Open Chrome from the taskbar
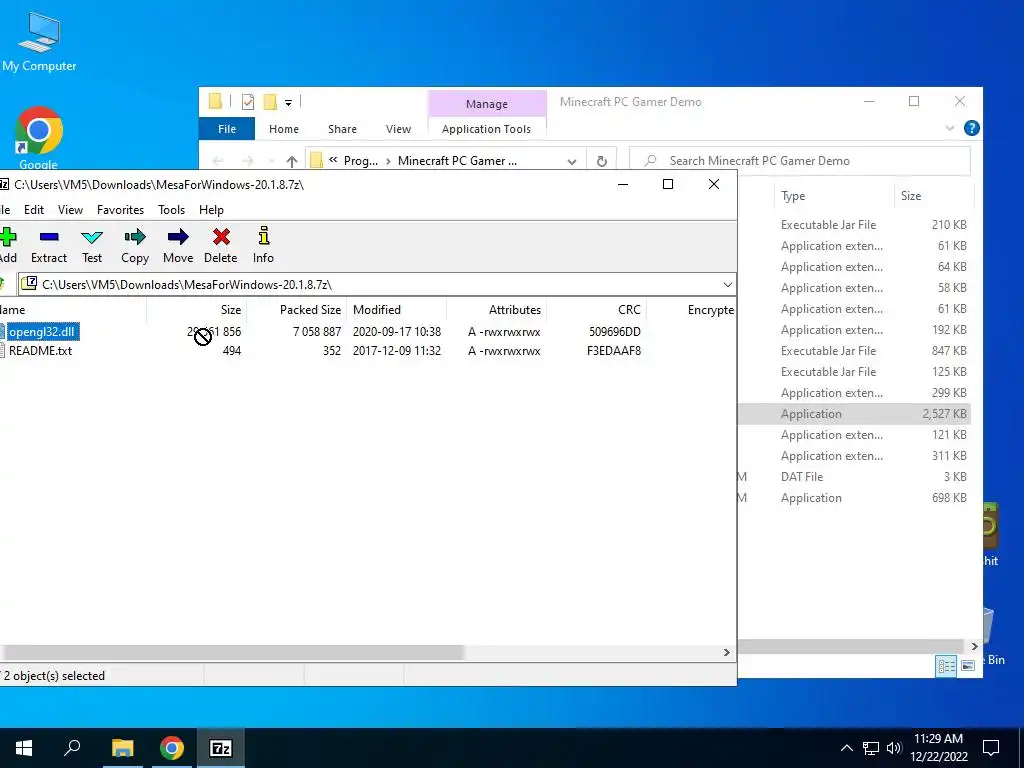 click(172, 748)
